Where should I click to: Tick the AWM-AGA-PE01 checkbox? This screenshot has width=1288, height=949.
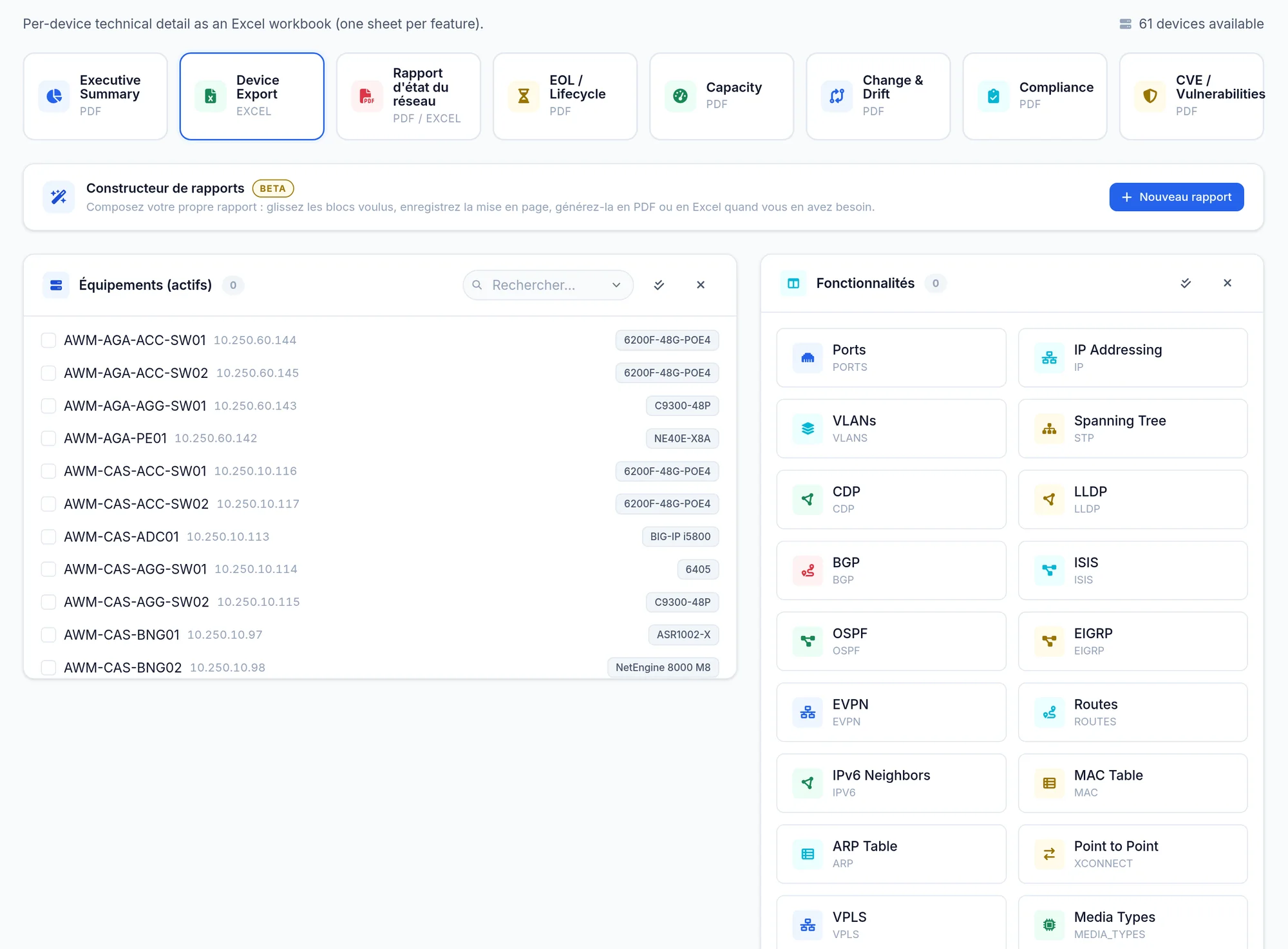[48, 438]
